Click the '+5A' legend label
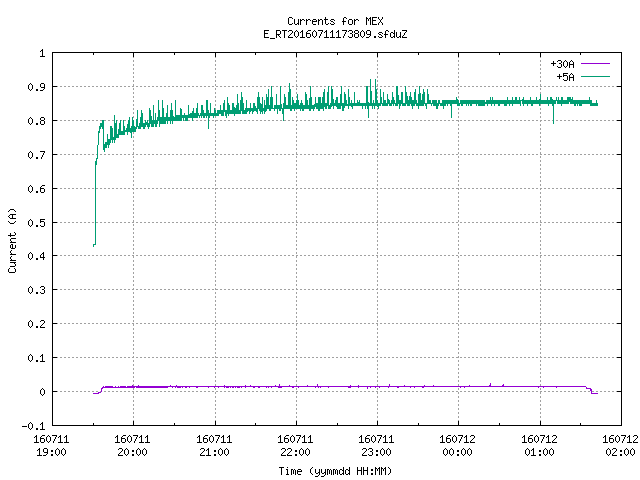640x480 pixels. (x=565, y=77)
